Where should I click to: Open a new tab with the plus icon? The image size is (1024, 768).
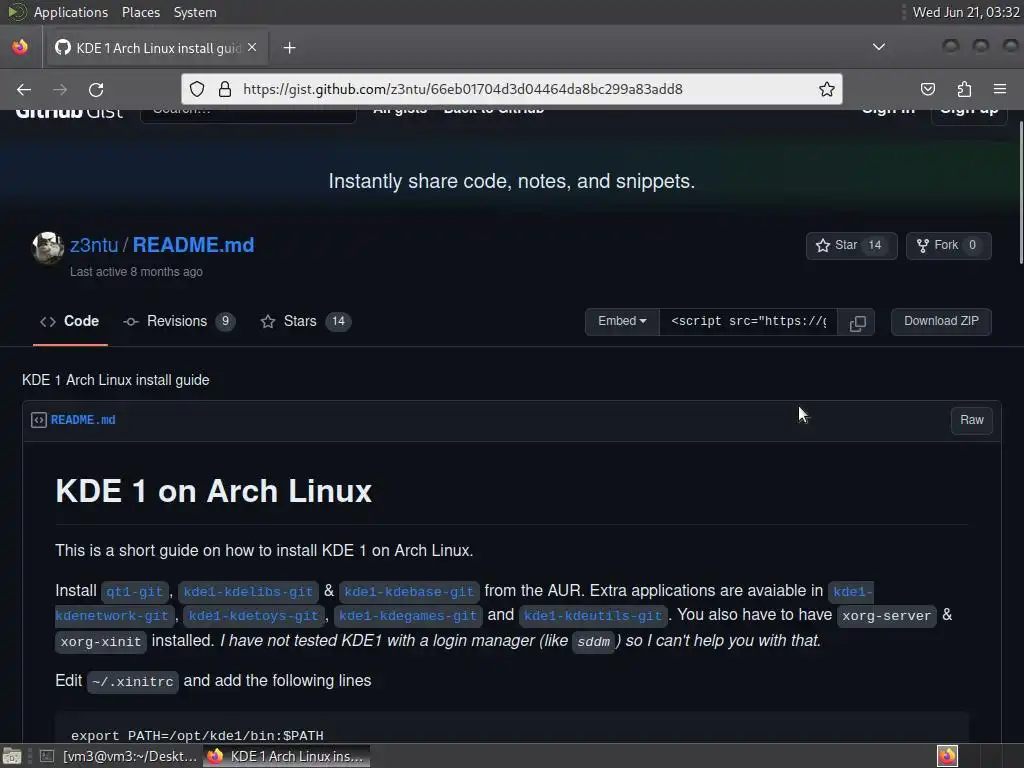point(289,48)
